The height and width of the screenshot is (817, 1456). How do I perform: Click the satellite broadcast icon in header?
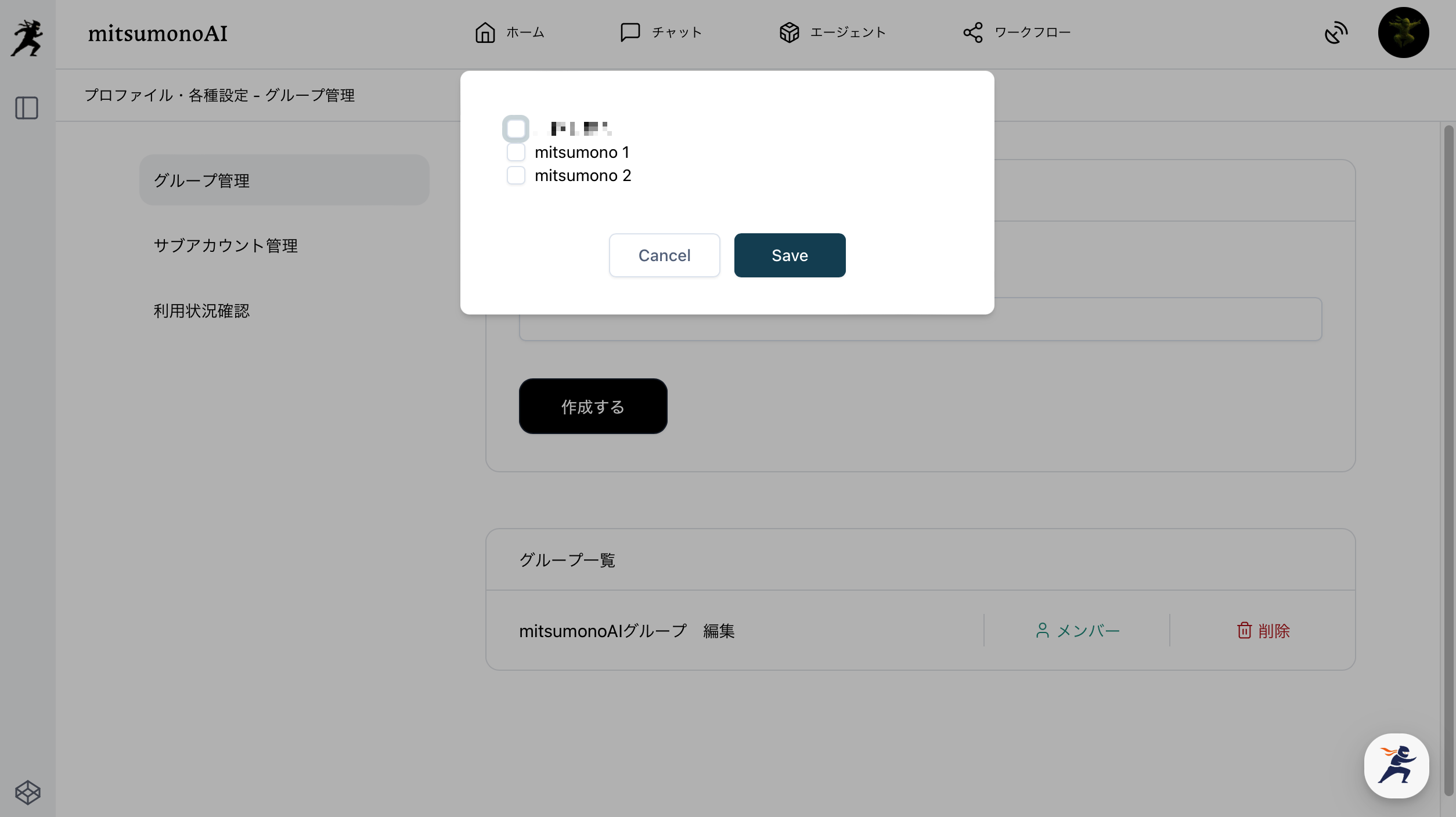coord(1336,32)
